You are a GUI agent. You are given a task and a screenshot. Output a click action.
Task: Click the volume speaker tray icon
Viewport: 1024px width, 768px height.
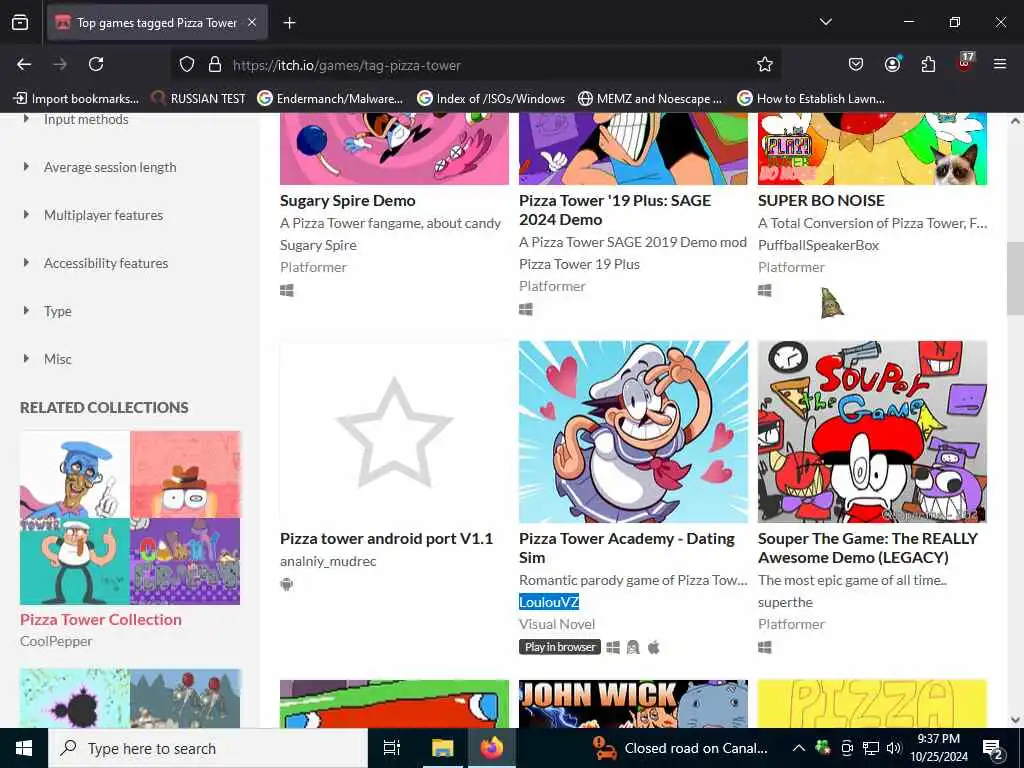(893, 748)
